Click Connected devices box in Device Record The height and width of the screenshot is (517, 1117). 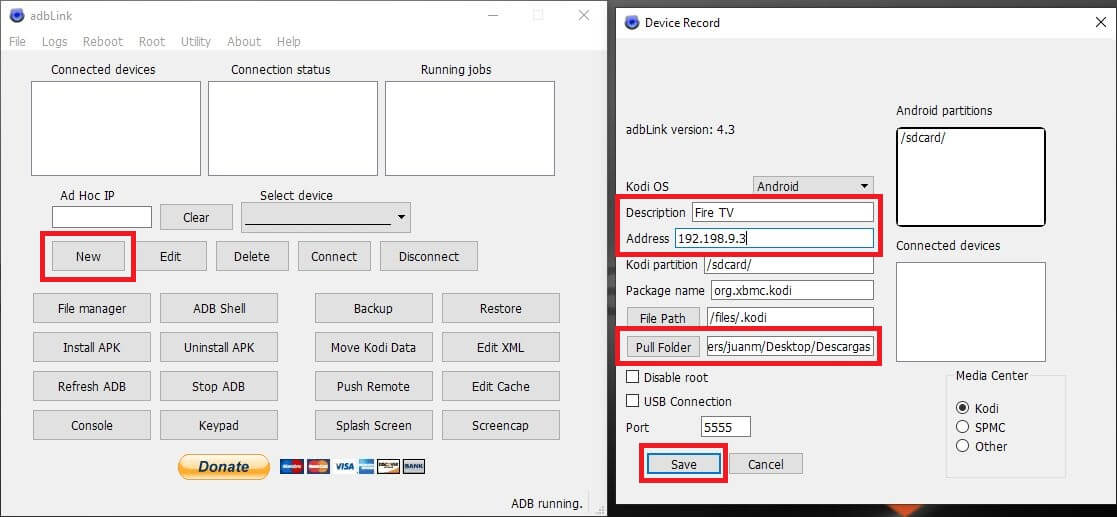971,312
